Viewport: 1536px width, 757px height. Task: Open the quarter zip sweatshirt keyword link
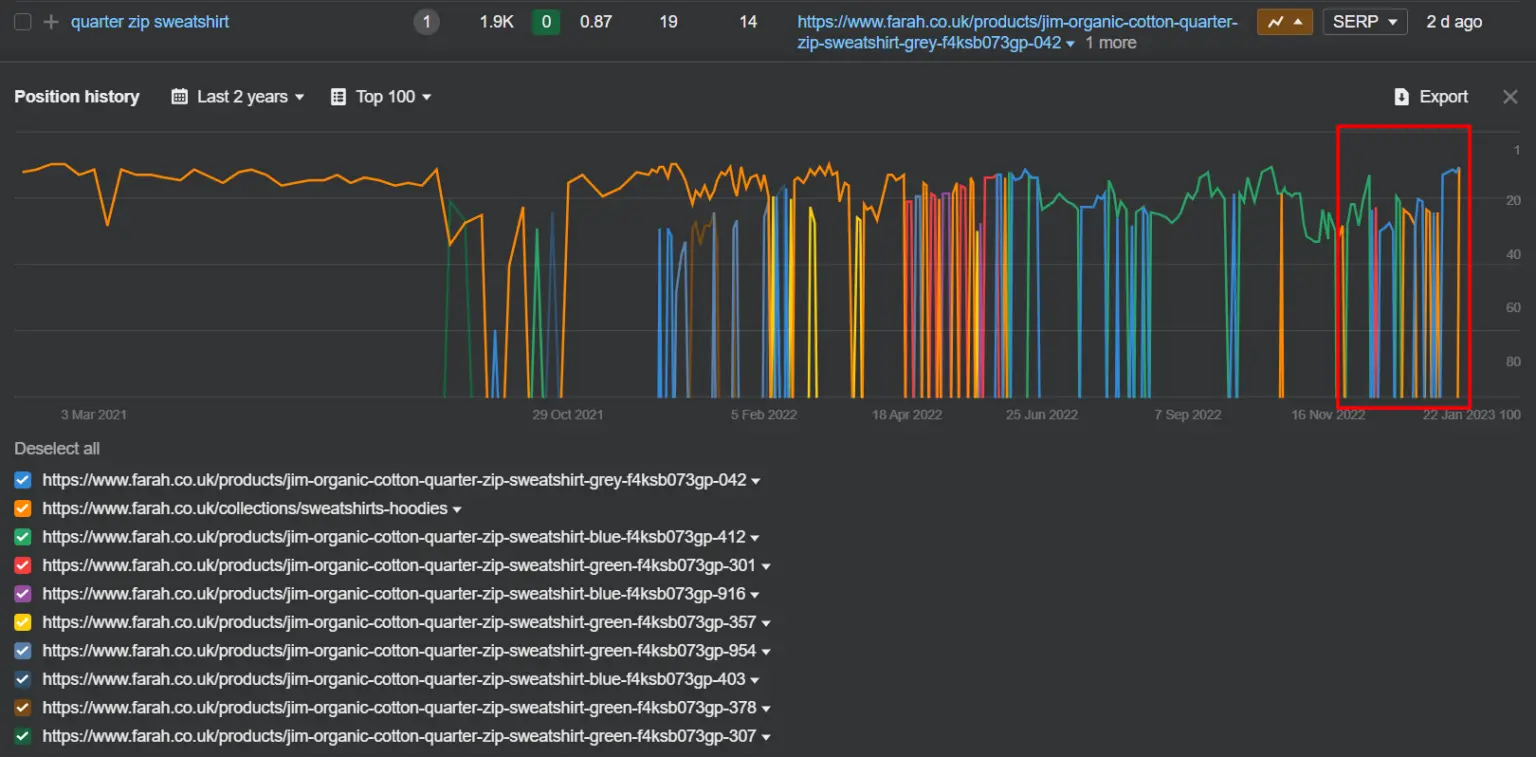[x=150, y=22]
